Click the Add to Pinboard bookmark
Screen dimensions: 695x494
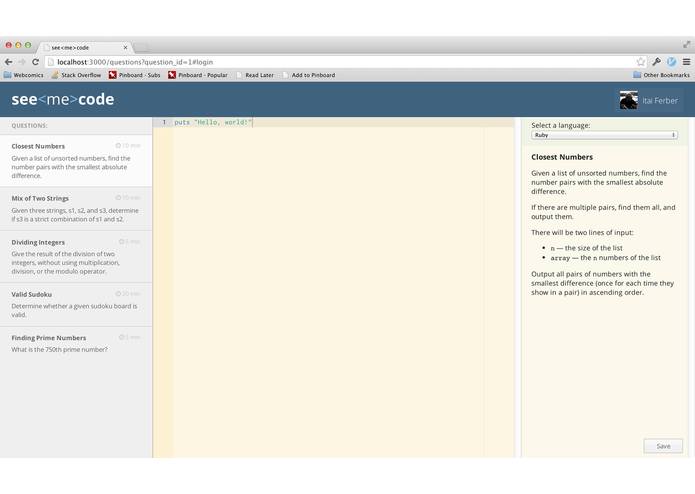coord(309,75)
